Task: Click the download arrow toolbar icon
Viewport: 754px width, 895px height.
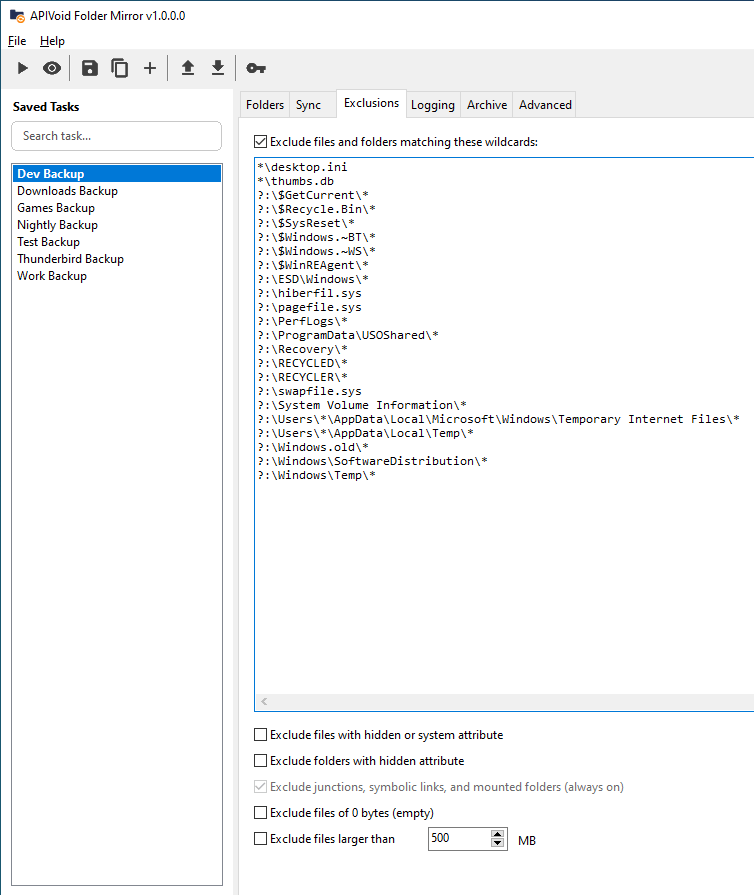Action: pyautogui.click(x=217, y=68)
